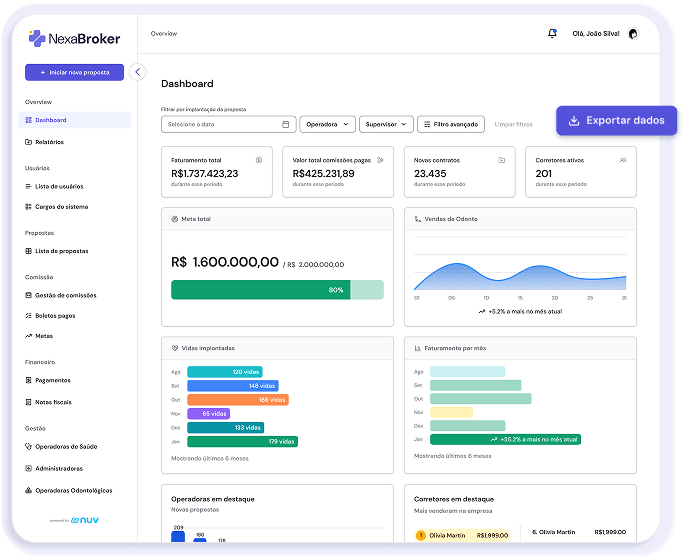Screen dimensions: 686x559
Task: Click the notification bell icon
Action: 552,33
